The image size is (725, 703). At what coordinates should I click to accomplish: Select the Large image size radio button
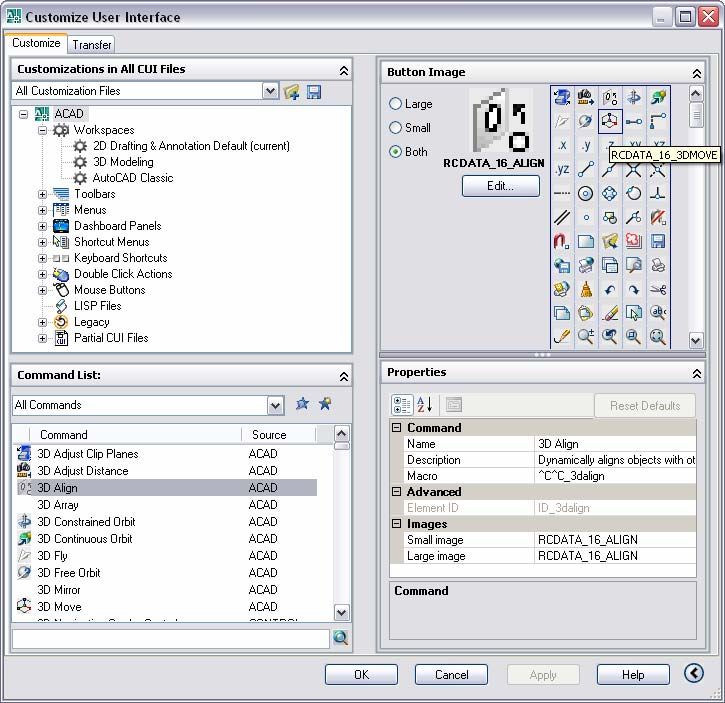click(x=395, y=104)
